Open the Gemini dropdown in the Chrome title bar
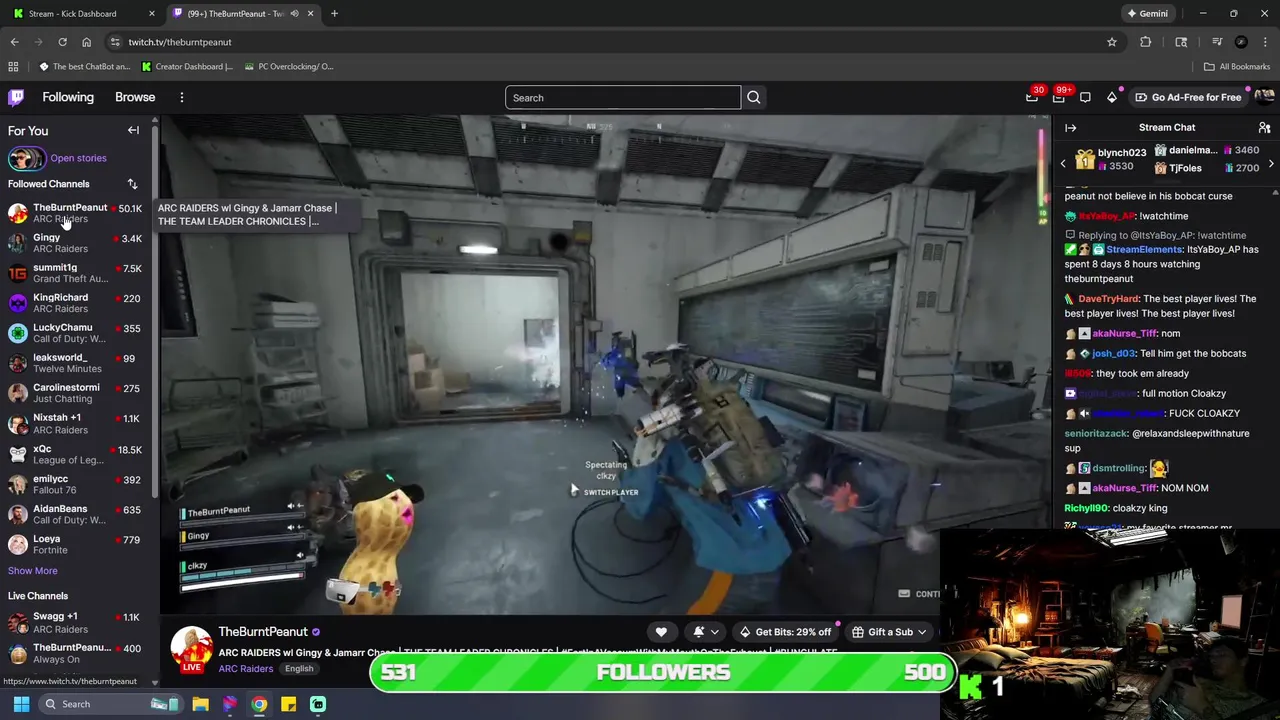1280x720 pixels. coord(1147,14)
